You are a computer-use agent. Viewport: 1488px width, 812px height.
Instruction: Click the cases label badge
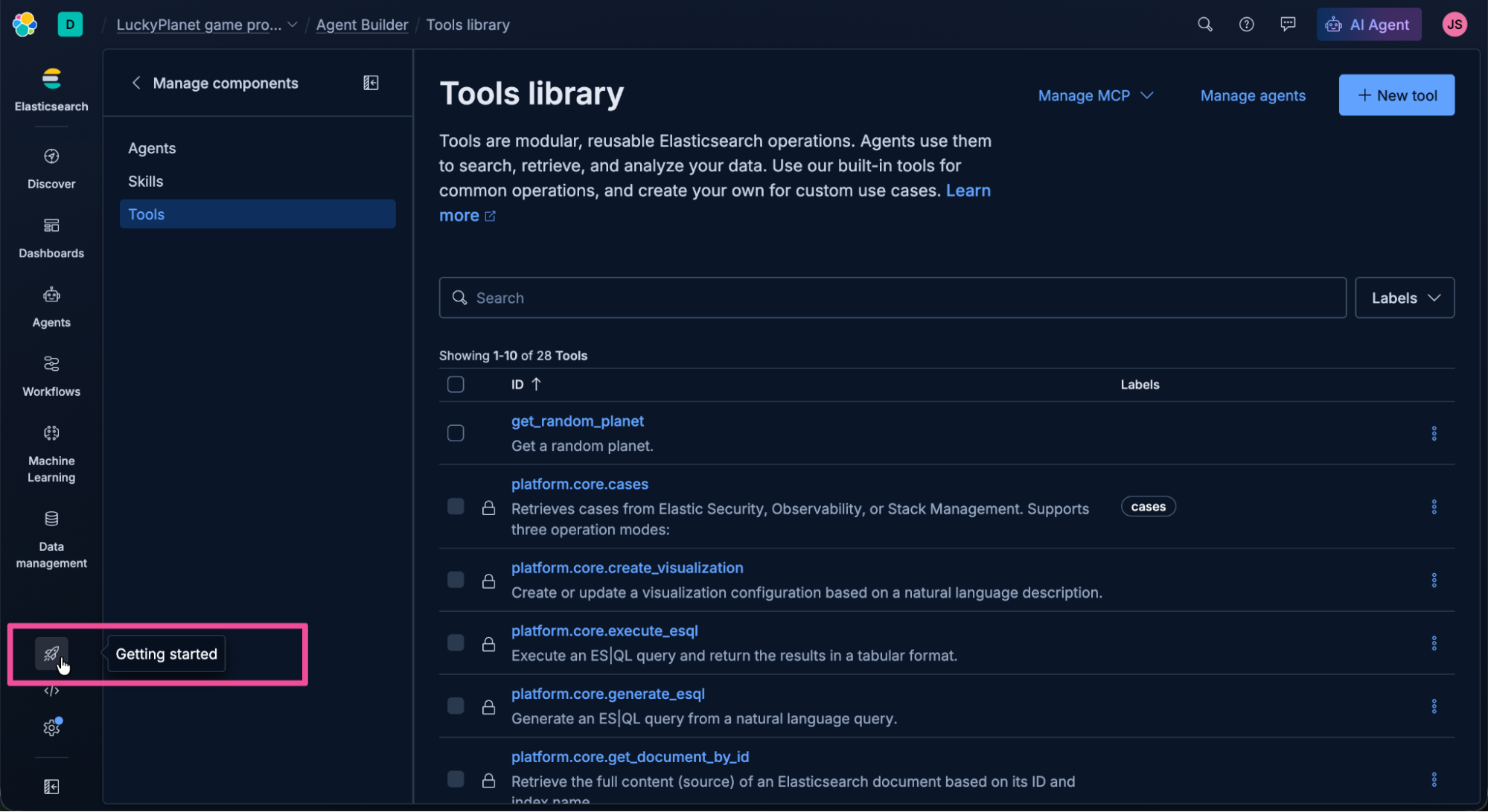[x=1148, y=507]
